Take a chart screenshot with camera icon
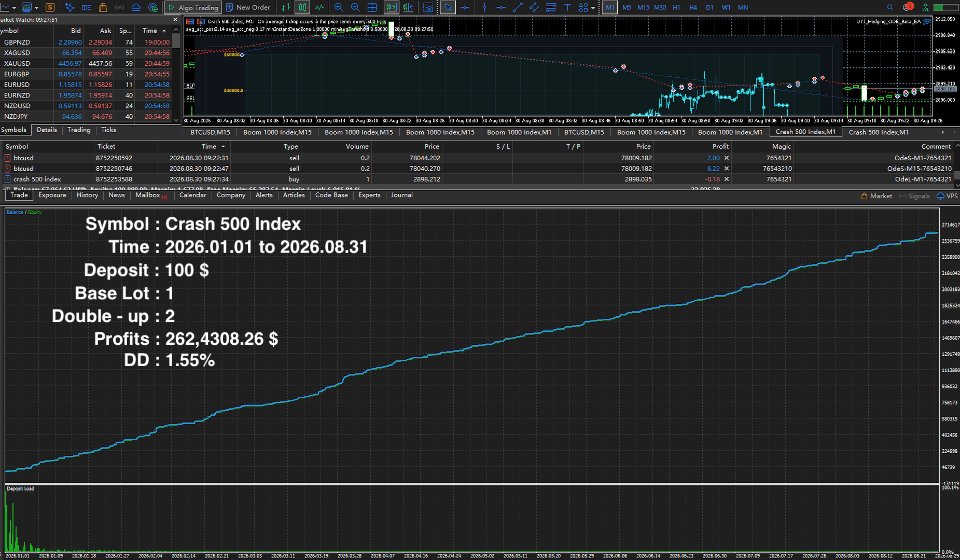 [x=428, y=7]
